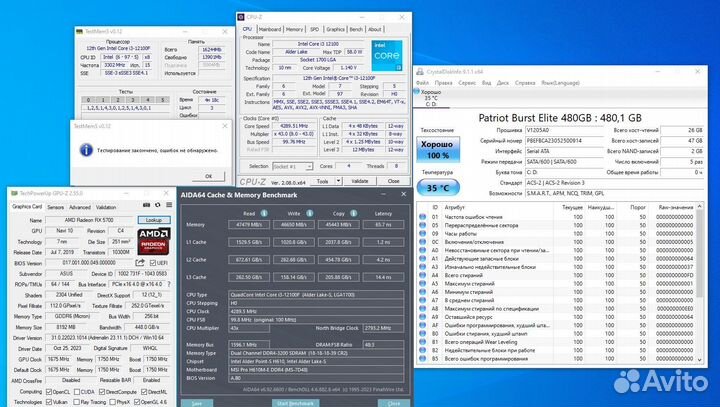Click the AMD Radeon logo in GPU-Z

(x=154, y=241)
